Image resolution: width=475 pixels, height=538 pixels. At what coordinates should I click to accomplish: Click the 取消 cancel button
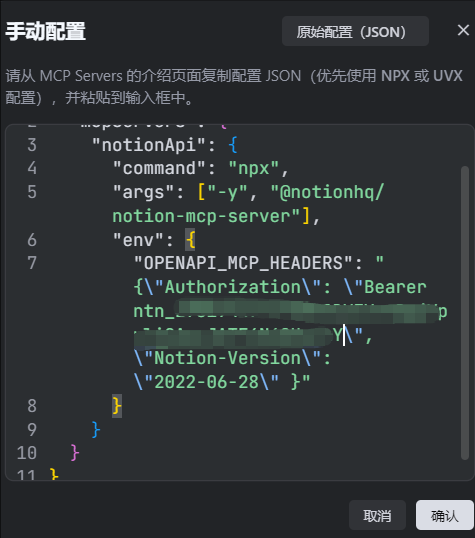pos(377,515)
